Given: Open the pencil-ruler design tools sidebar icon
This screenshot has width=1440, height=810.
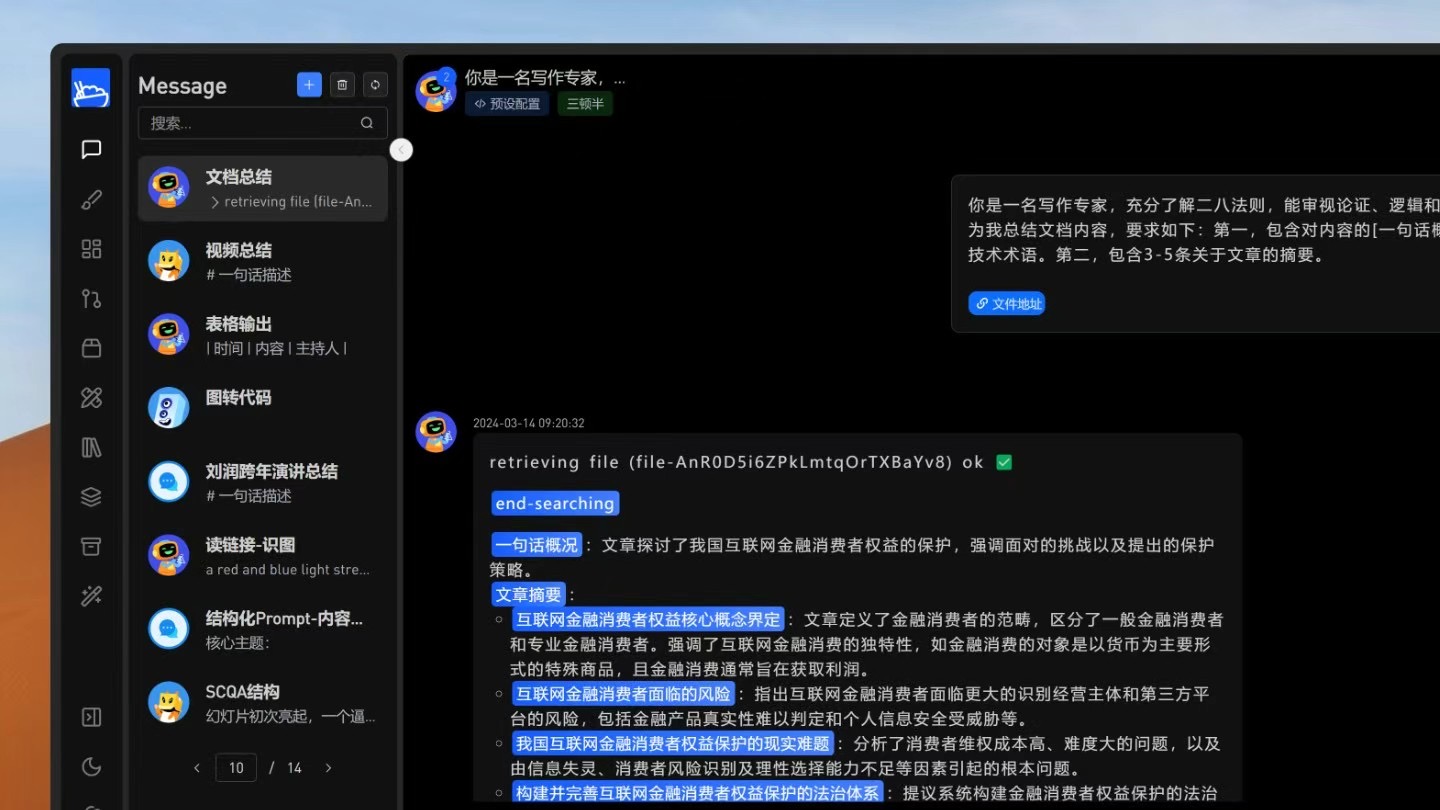Looking at the screenshot, I should (x=91, y=398).
